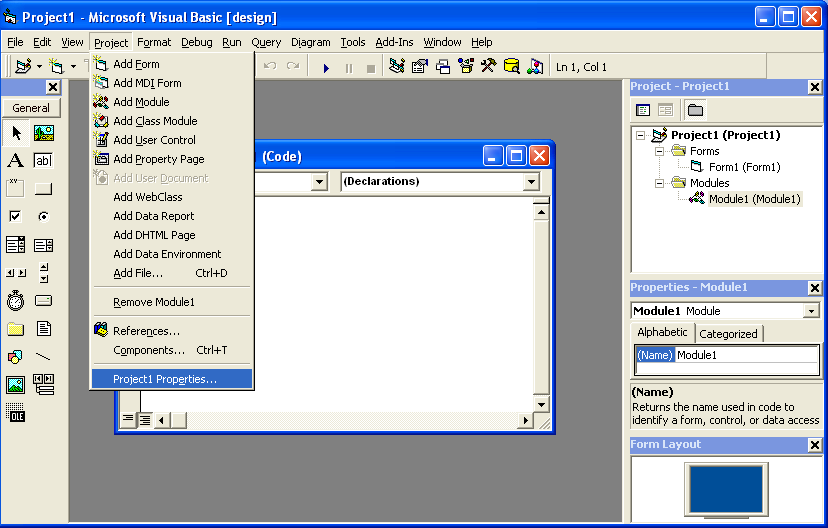Choose Add Property Page menu item

point(172,159)
